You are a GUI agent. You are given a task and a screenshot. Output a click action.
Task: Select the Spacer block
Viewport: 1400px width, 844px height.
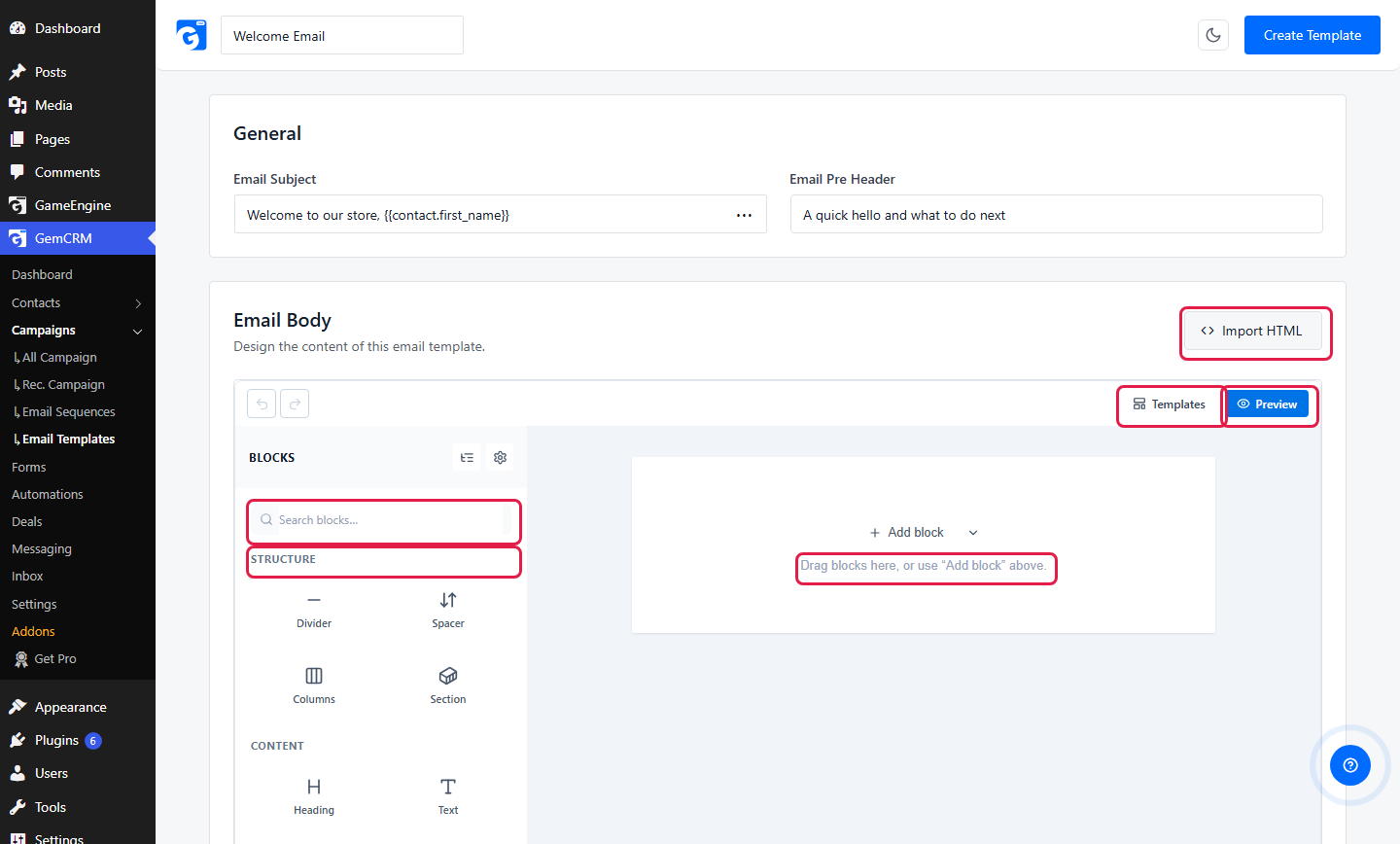(448, 611)
